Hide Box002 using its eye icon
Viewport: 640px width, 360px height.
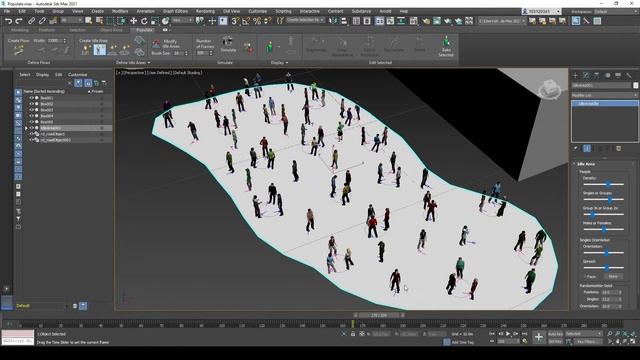coord(31,104)
